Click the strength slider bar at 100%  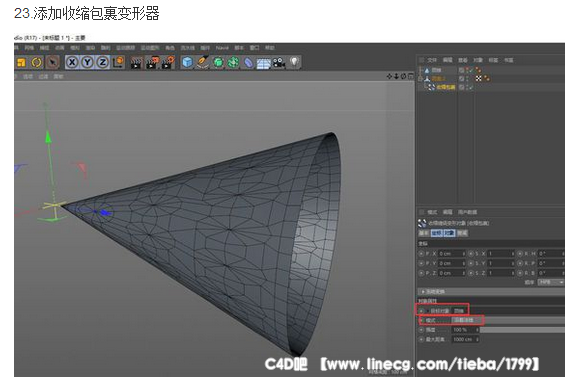point(522,330)
